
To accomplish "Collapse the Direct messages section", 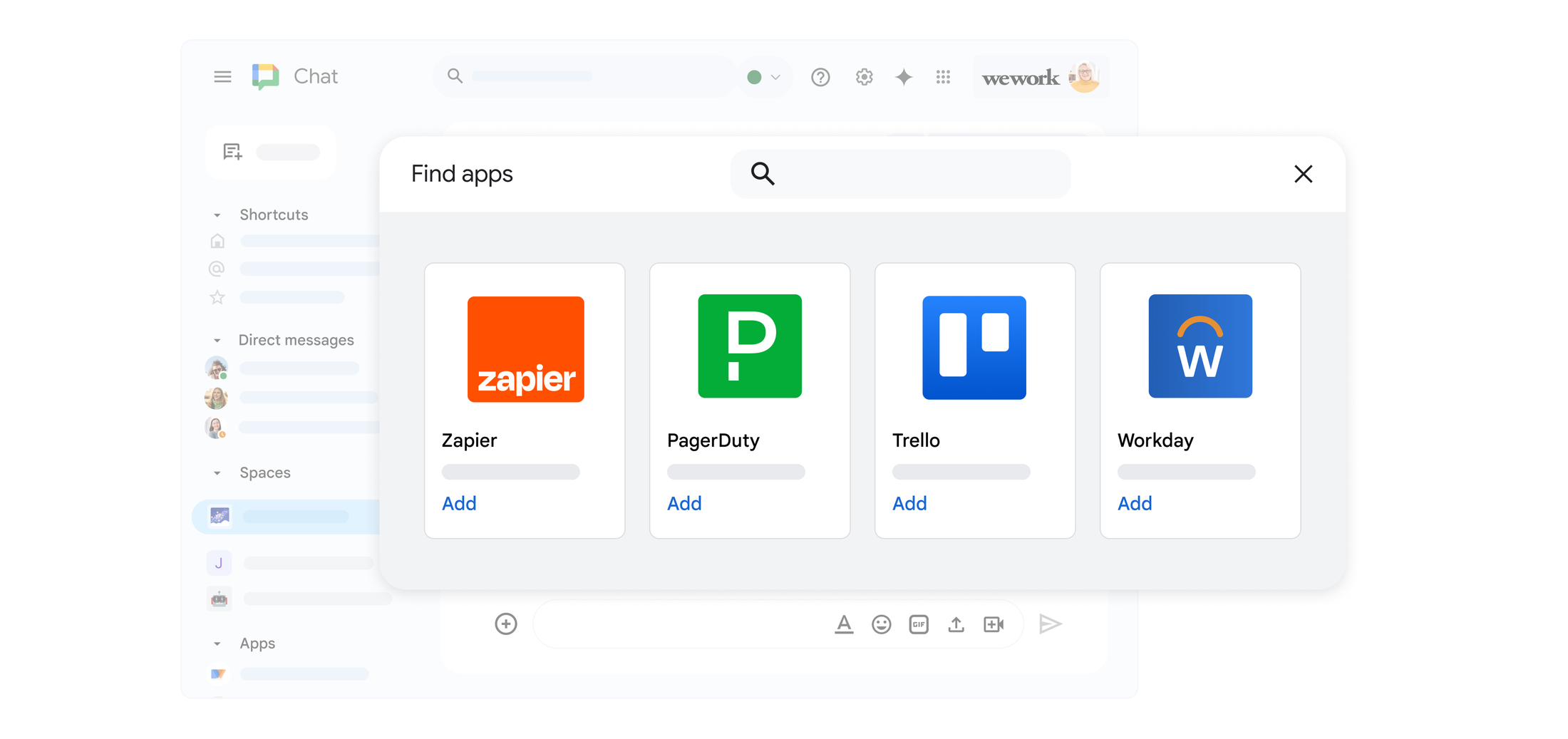I will pos(217,340).
